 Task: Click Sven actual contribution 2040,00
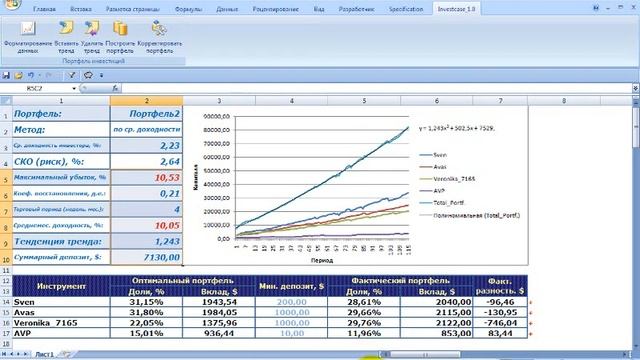point(436,302)
